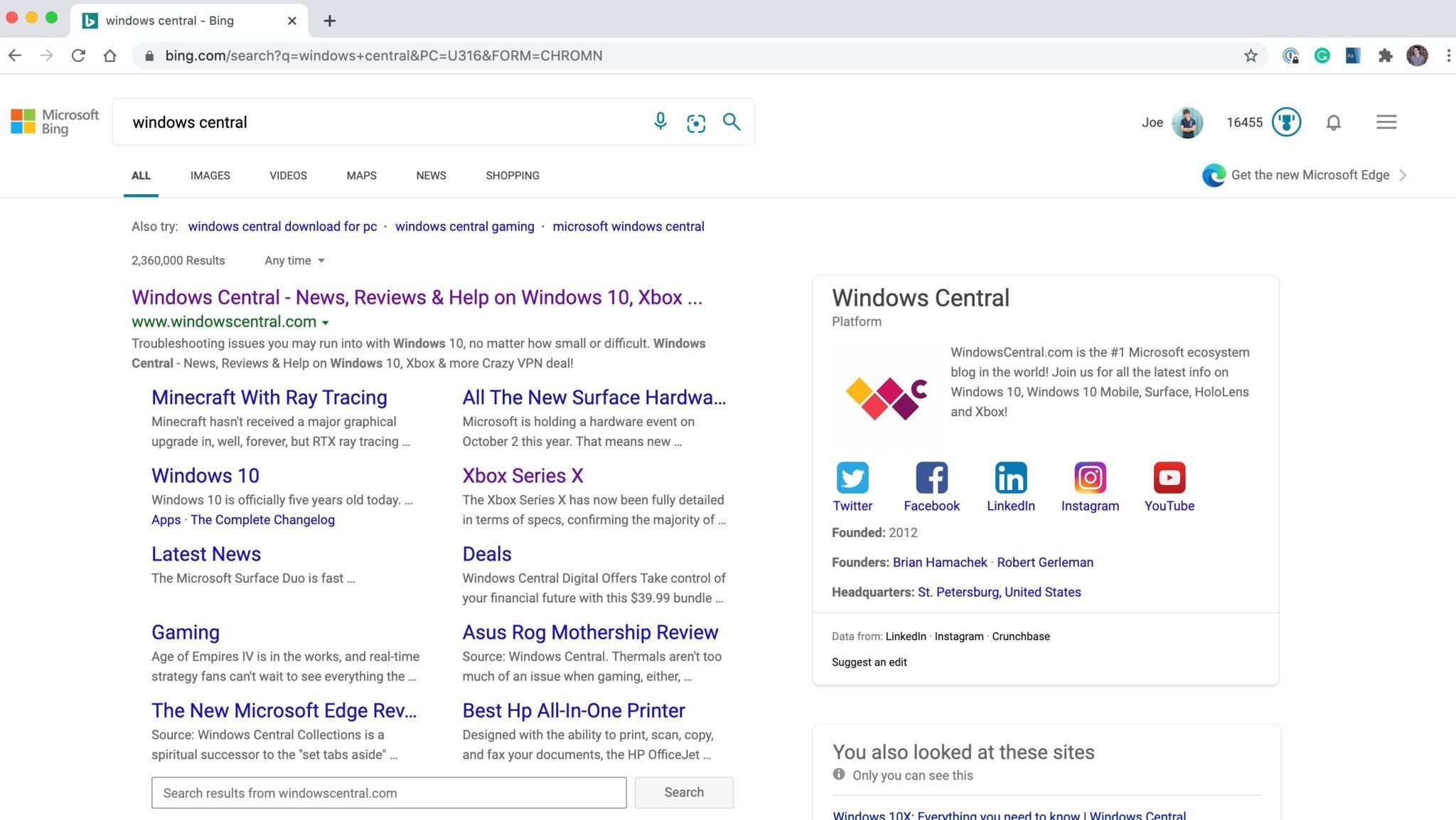
Task: Switch to the NEWS tab
Action: click(431, 176)
